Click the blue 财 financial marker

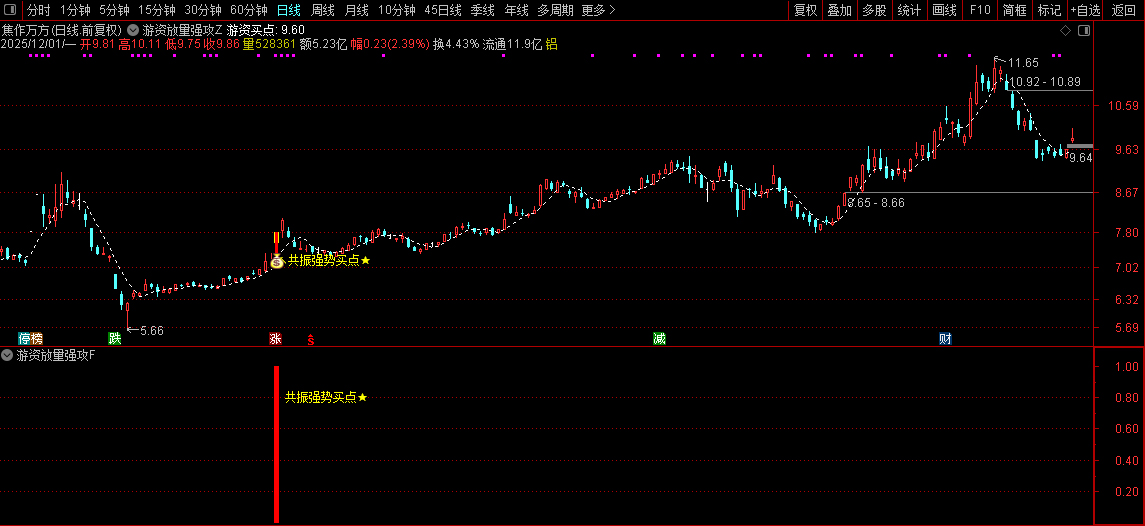[946, 338]
